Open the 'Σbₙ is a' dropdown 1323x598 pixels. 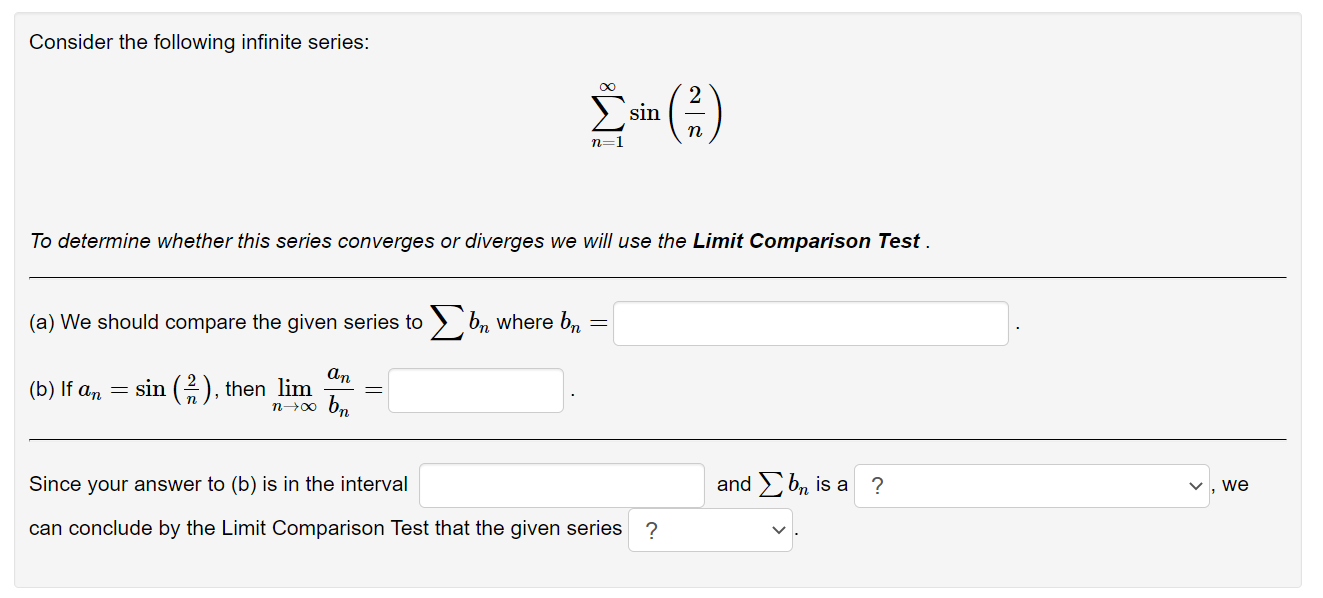1030,485
